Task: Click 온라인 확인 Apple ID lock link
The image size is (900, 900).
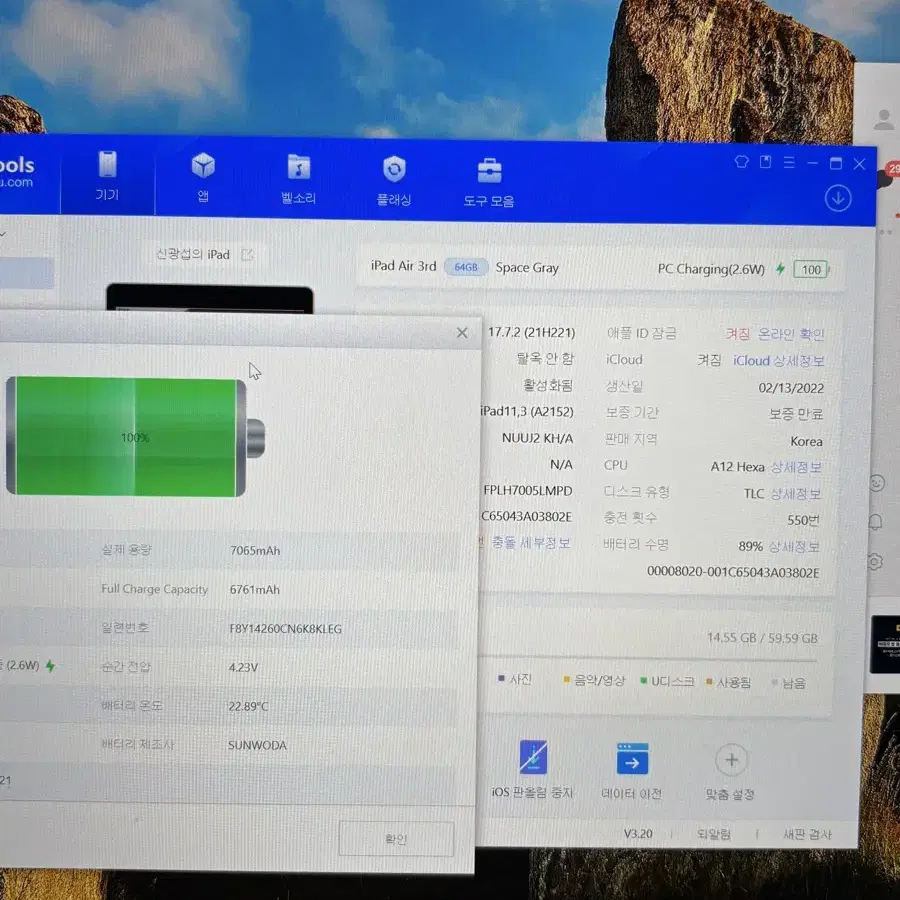Action: coord(790,334)
